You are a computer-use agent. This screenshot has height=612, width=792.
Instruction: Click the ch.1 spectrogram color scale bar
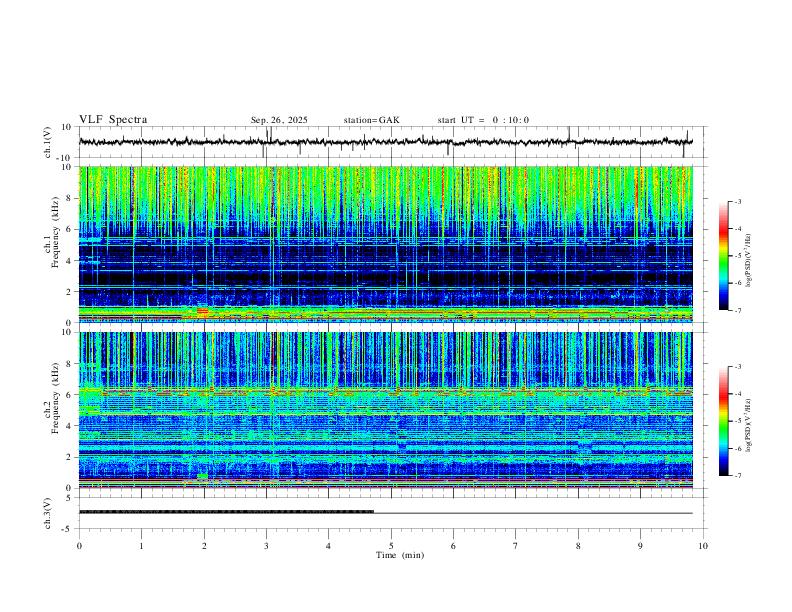point(724,256)
